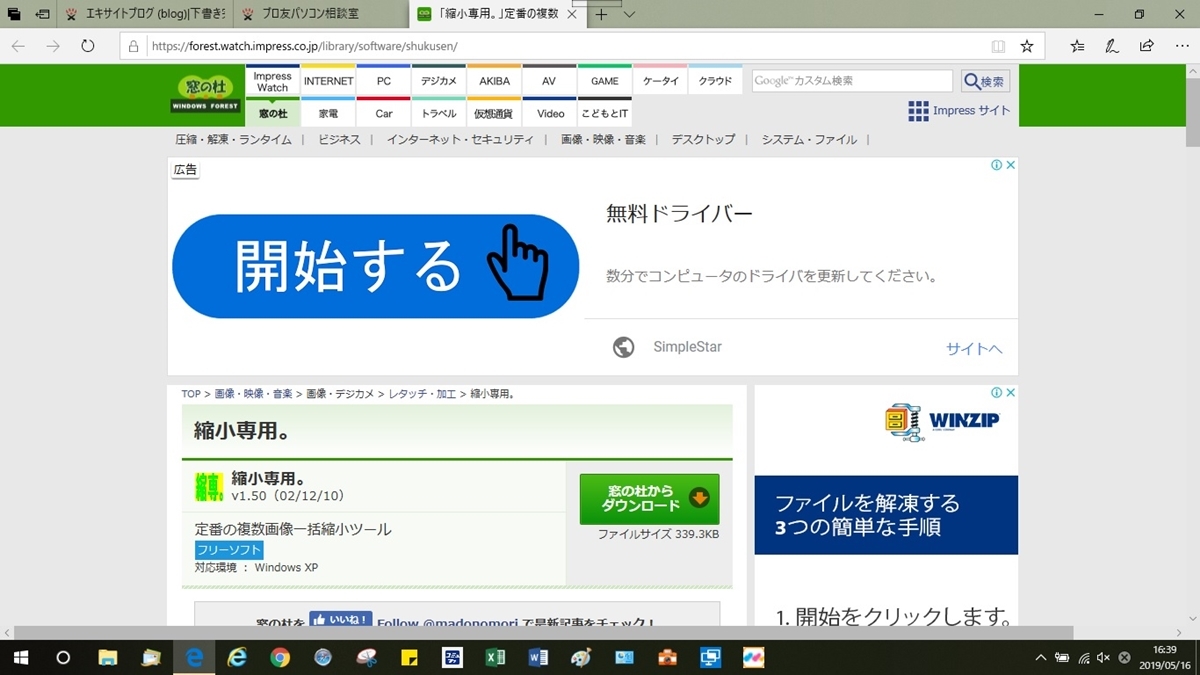Open the 家電 menu item

[328, 113]
